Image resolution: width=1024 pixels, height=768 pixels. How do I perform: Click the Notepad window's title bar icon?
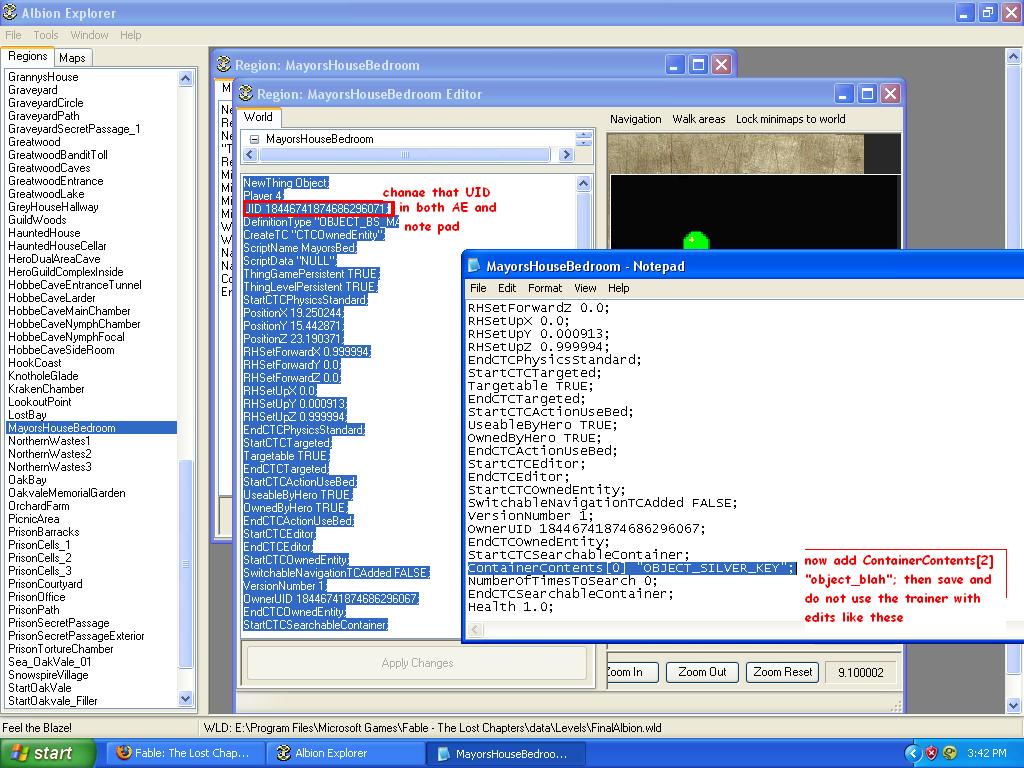point(473,266)
